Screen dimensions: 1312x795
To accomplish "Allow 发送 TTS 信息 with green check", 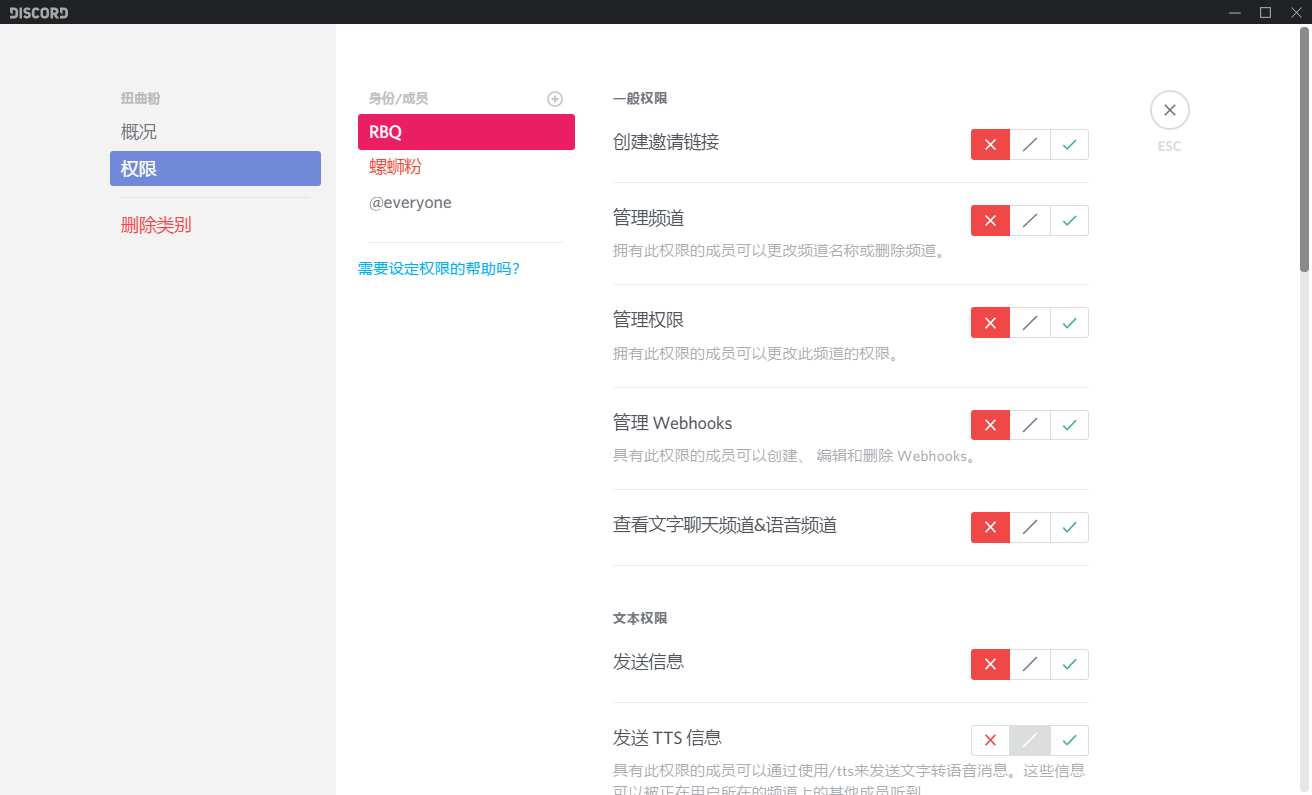I will click(x=1069, y=740).
